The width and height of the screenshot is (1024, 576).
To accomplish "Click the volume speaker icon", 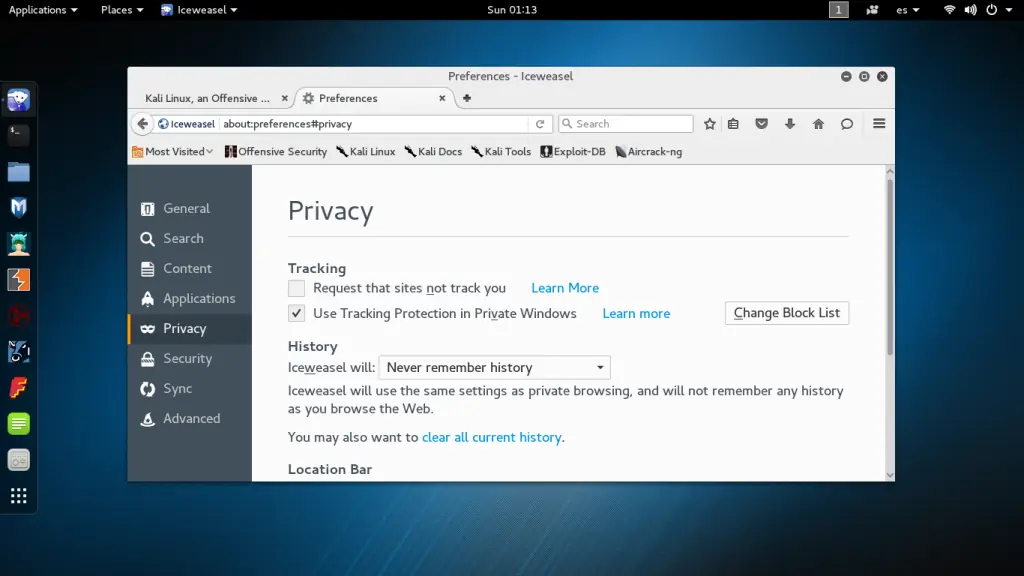I will (x=970, y=10).
